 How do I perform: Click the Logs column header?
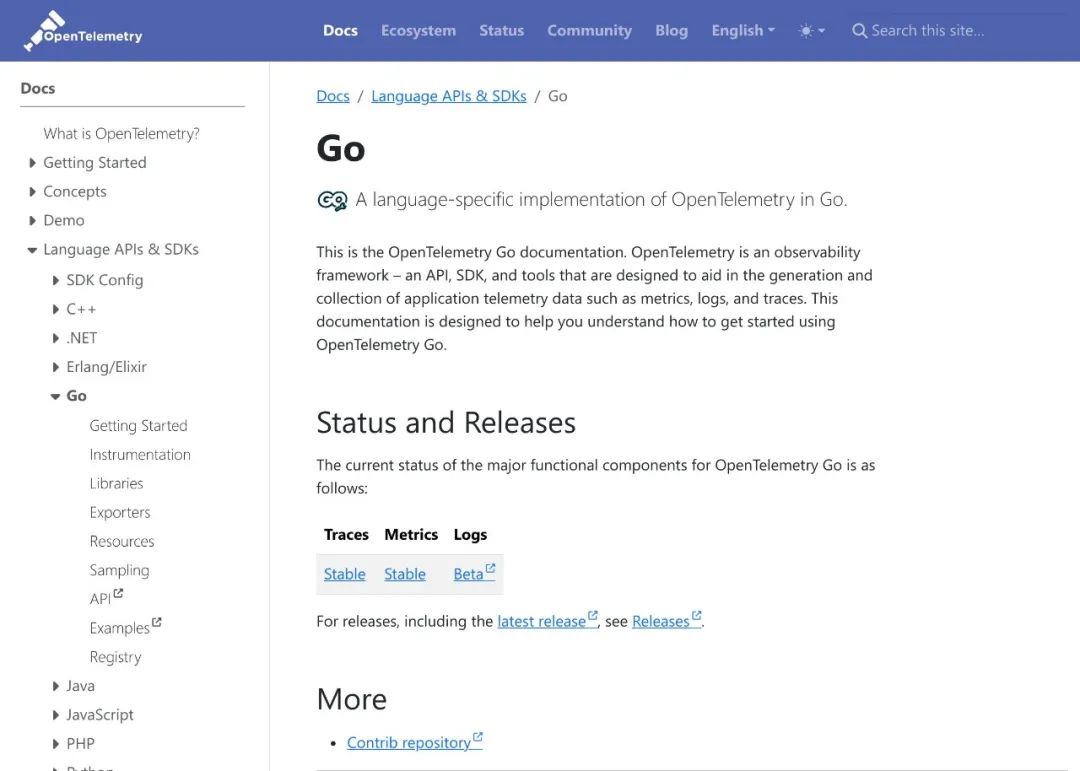tap(470, 535)
